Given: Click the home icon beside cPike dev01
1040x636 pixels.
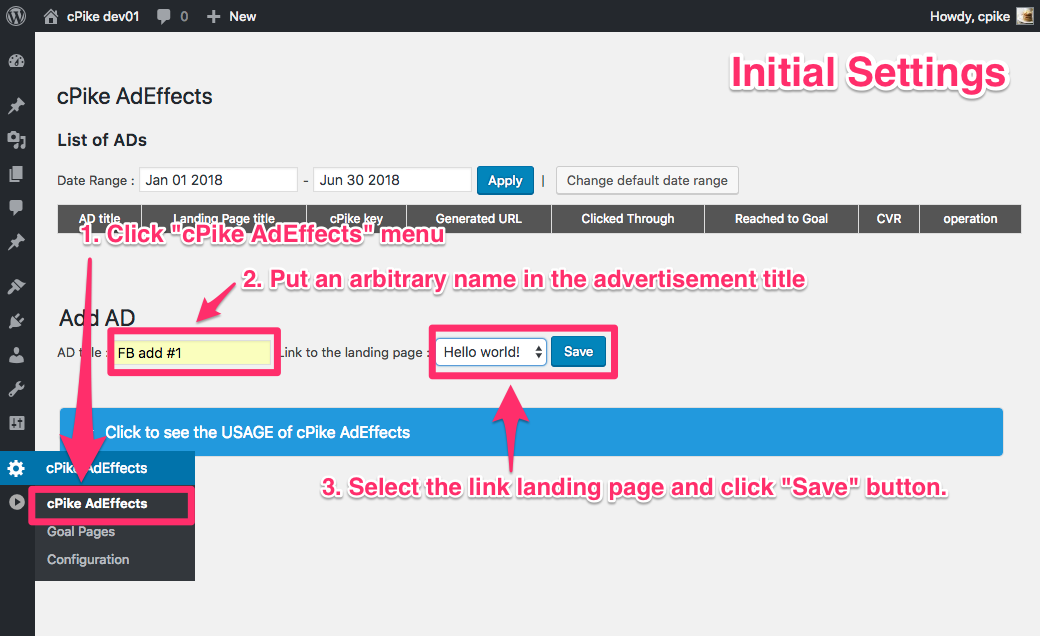Looking at the screenshot, I should tap(50, 17).
